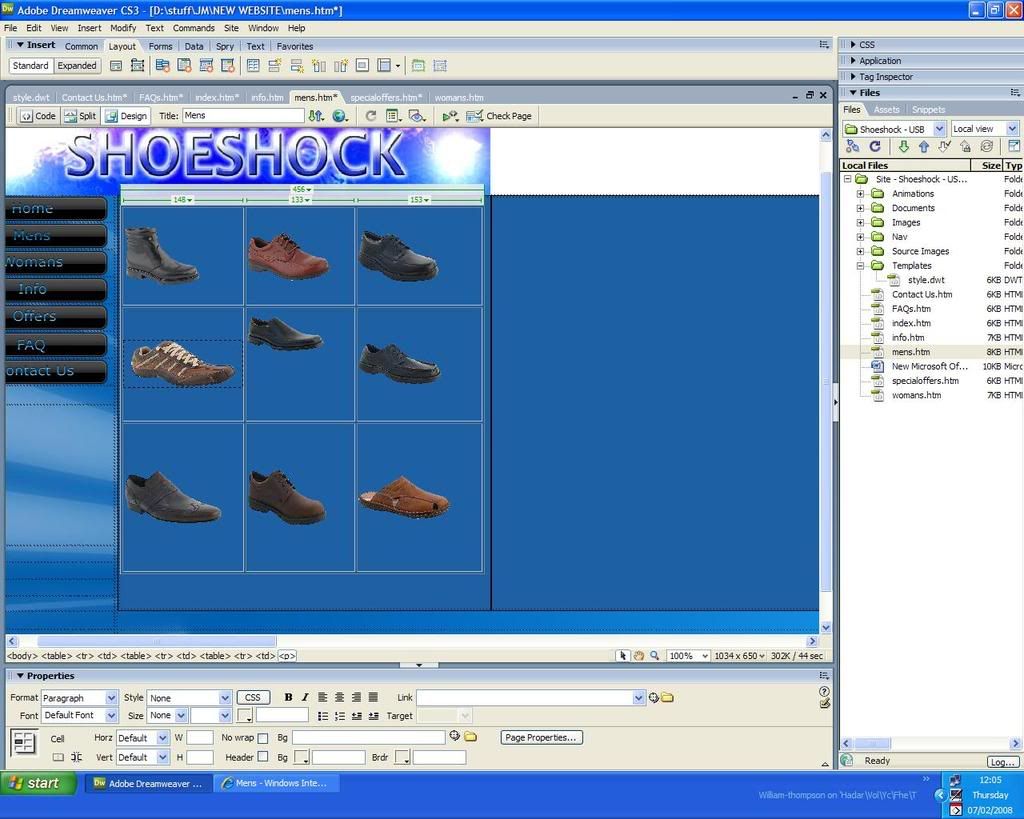Click the Check Out Files icon
The width and height of the screenshot is (1024, 819).
[944, 146]
